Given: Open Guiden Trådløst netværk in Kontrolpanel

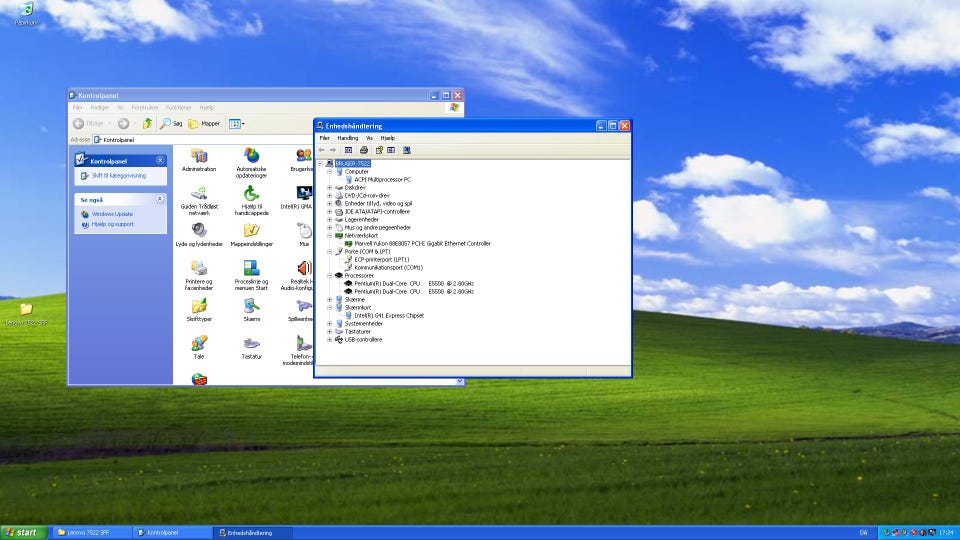Looking at the screenshot, I should pos(199,201).
